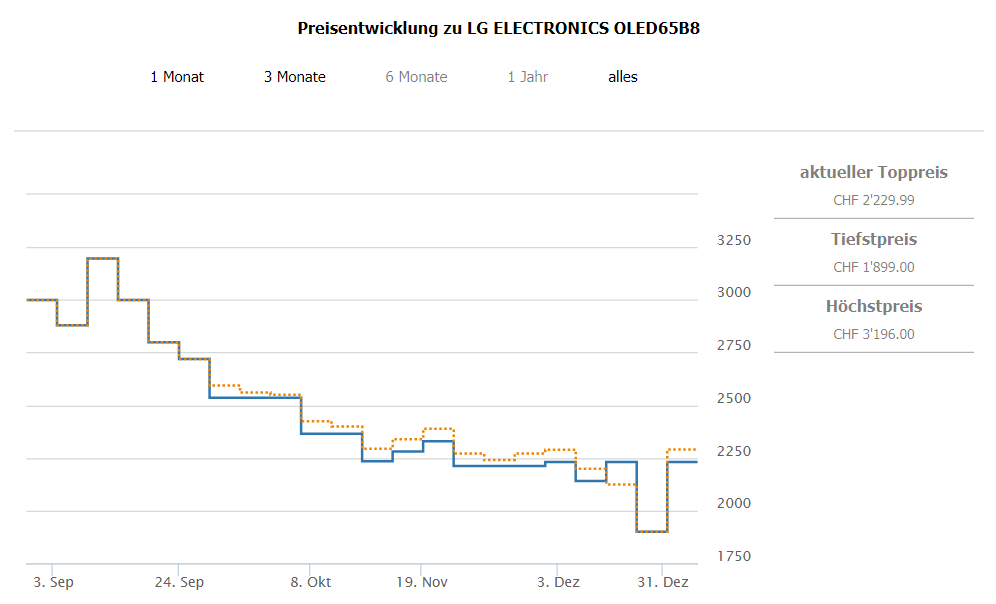Select the 1 Monat time range

coord(177,77)
